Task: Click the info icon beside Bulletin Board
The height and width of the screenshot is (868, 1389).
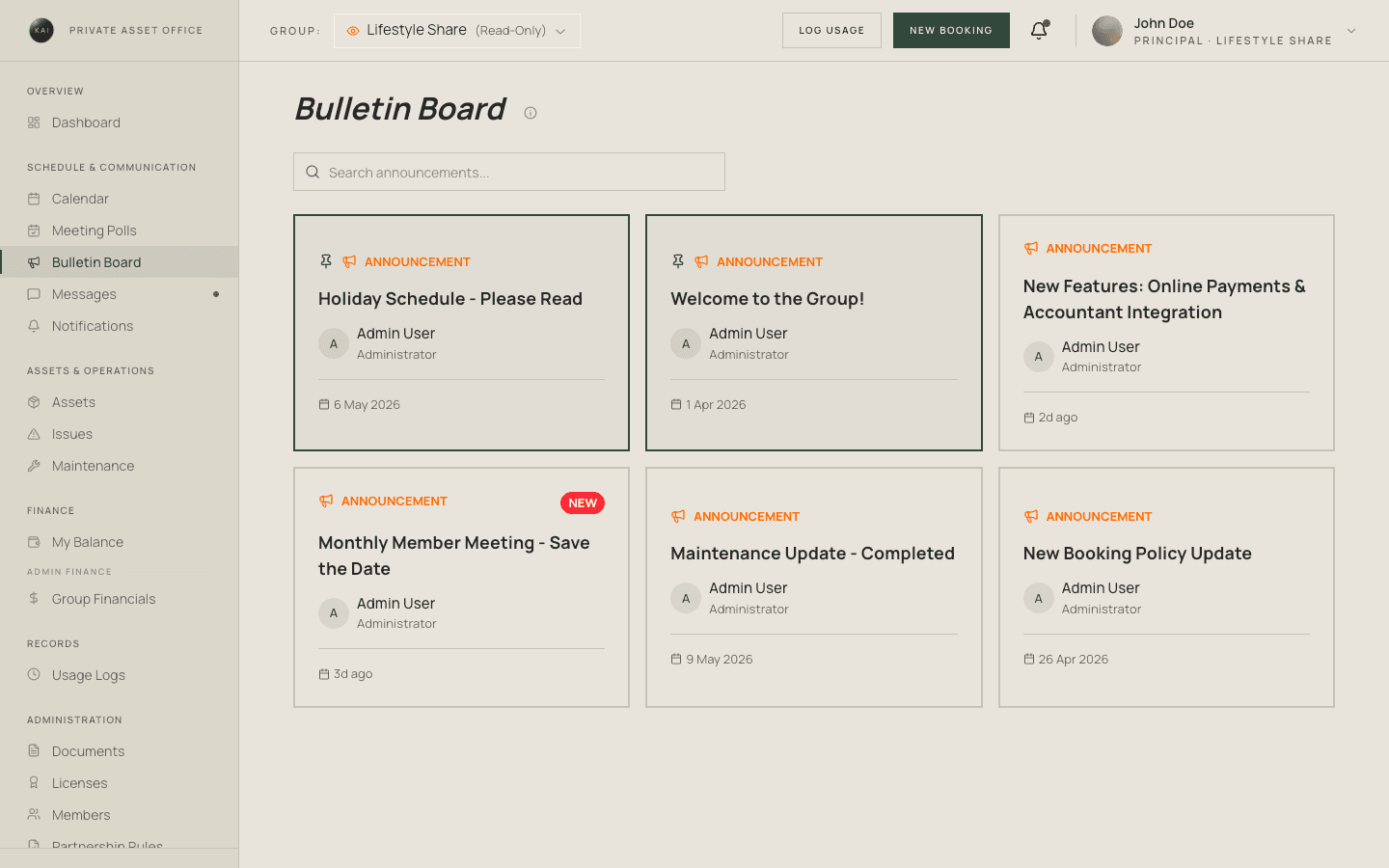Action: point(531,113)
